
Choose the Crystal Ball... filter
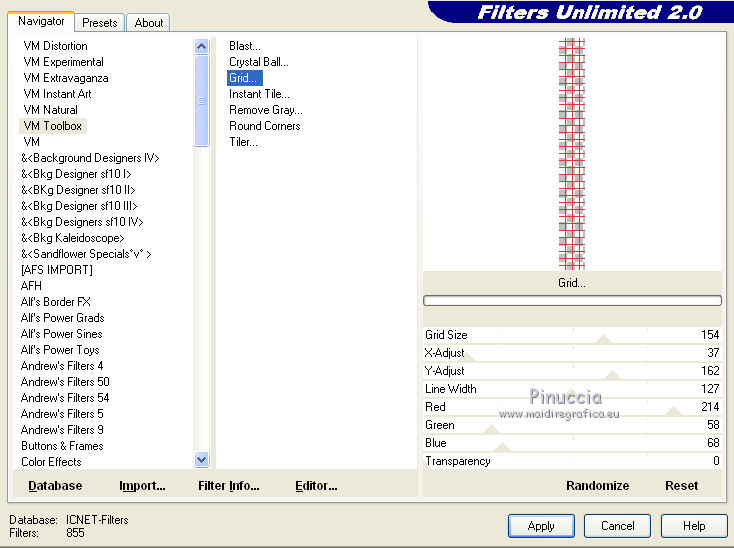tap(258, 62)
